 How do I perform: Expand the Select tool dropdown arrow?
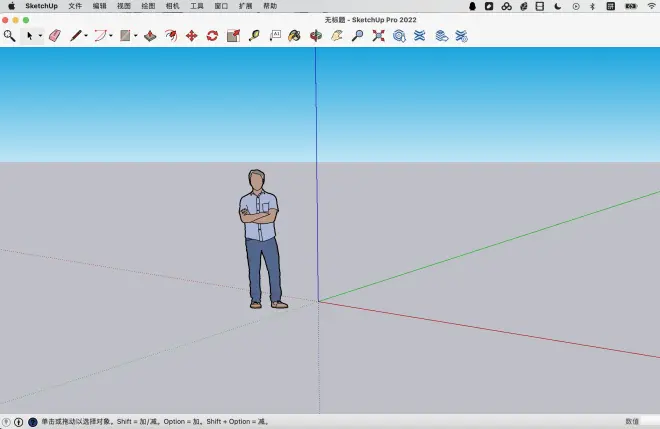pos(41,36)
